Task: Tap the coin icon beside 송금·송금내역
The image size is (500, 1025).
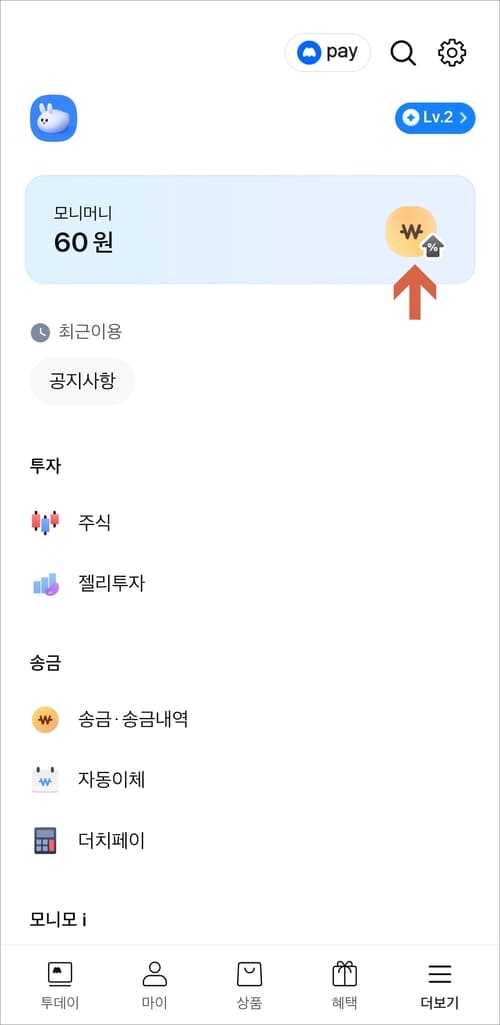Action: coord(45,720)
